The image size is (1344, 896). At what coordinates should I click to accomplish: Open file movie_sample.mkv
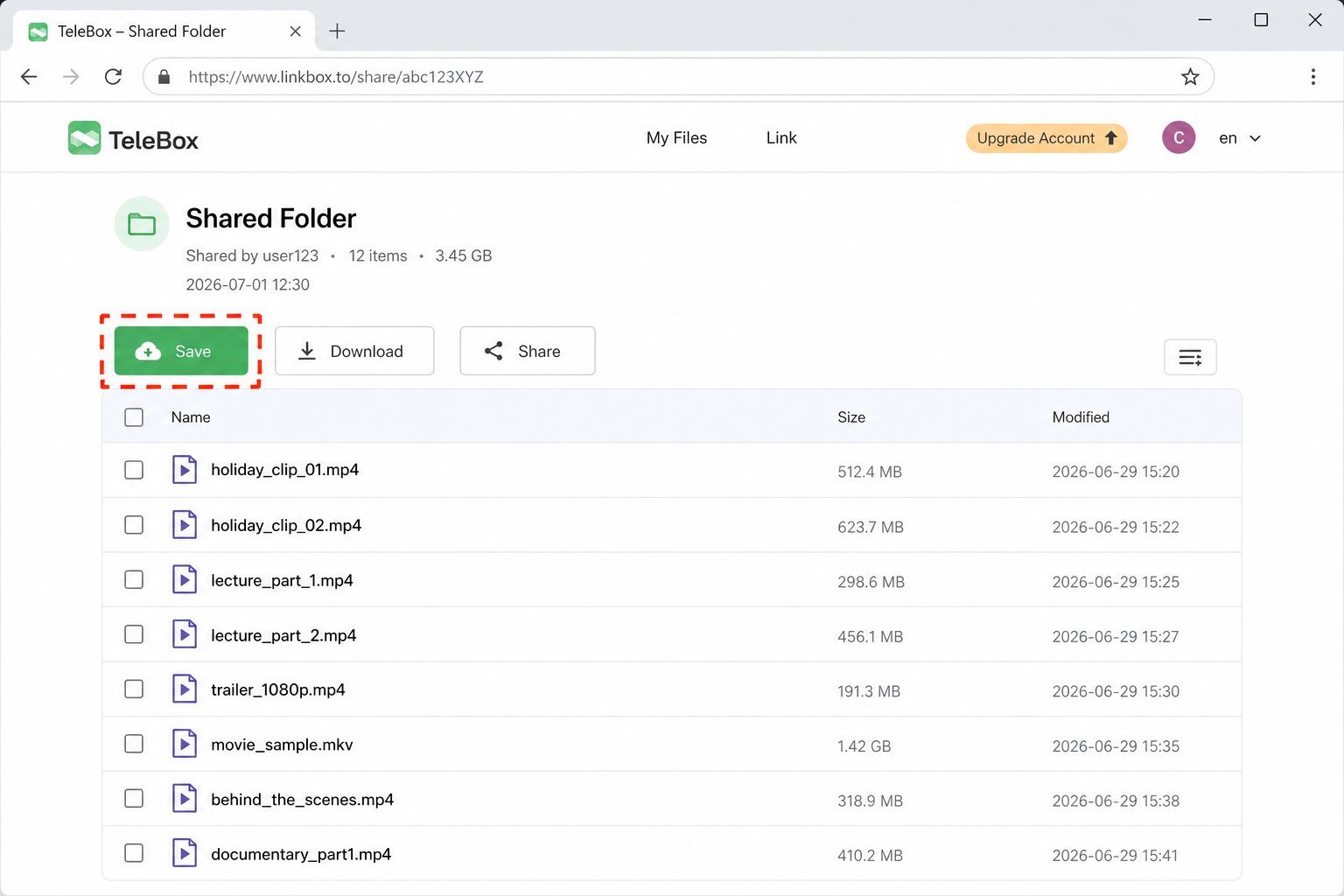pyautogui.click(x=282, y=745)
